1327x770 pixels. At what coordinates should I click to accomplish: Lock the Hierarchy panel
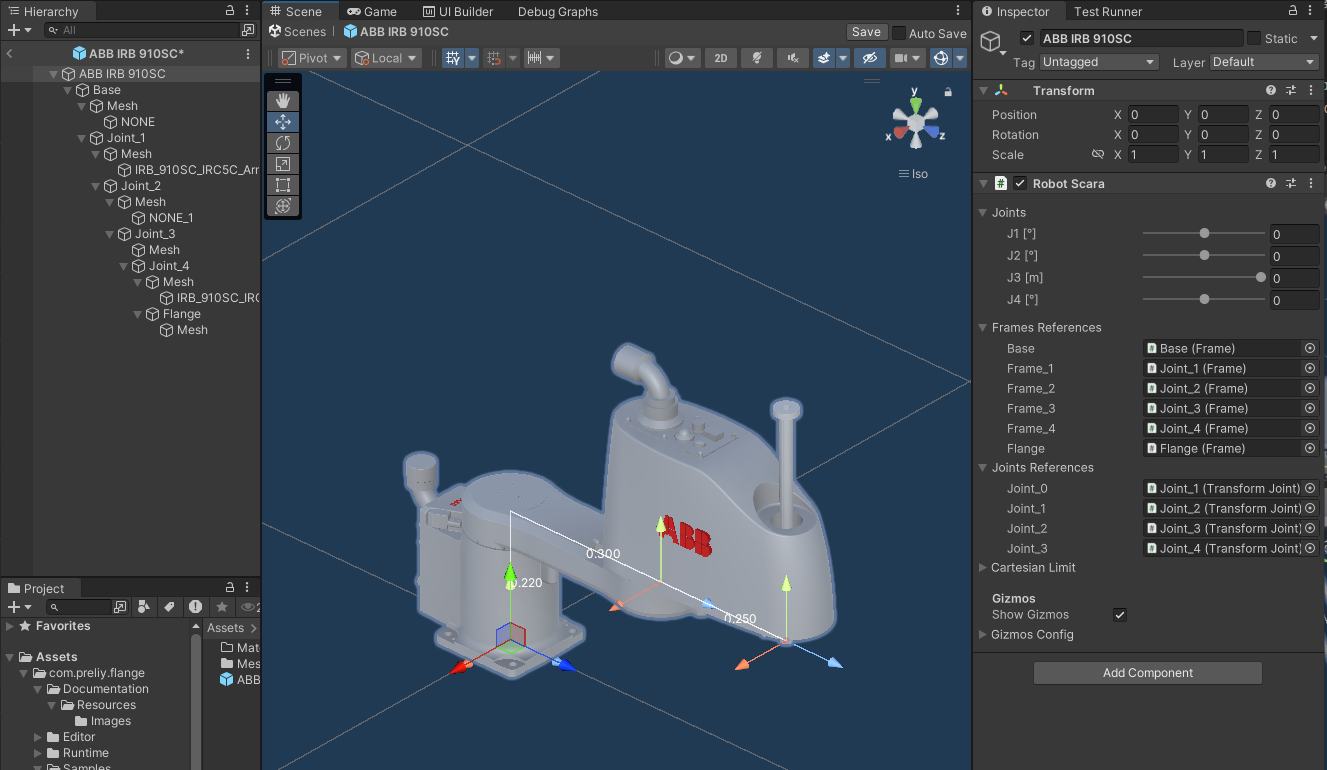click(230, 11)
